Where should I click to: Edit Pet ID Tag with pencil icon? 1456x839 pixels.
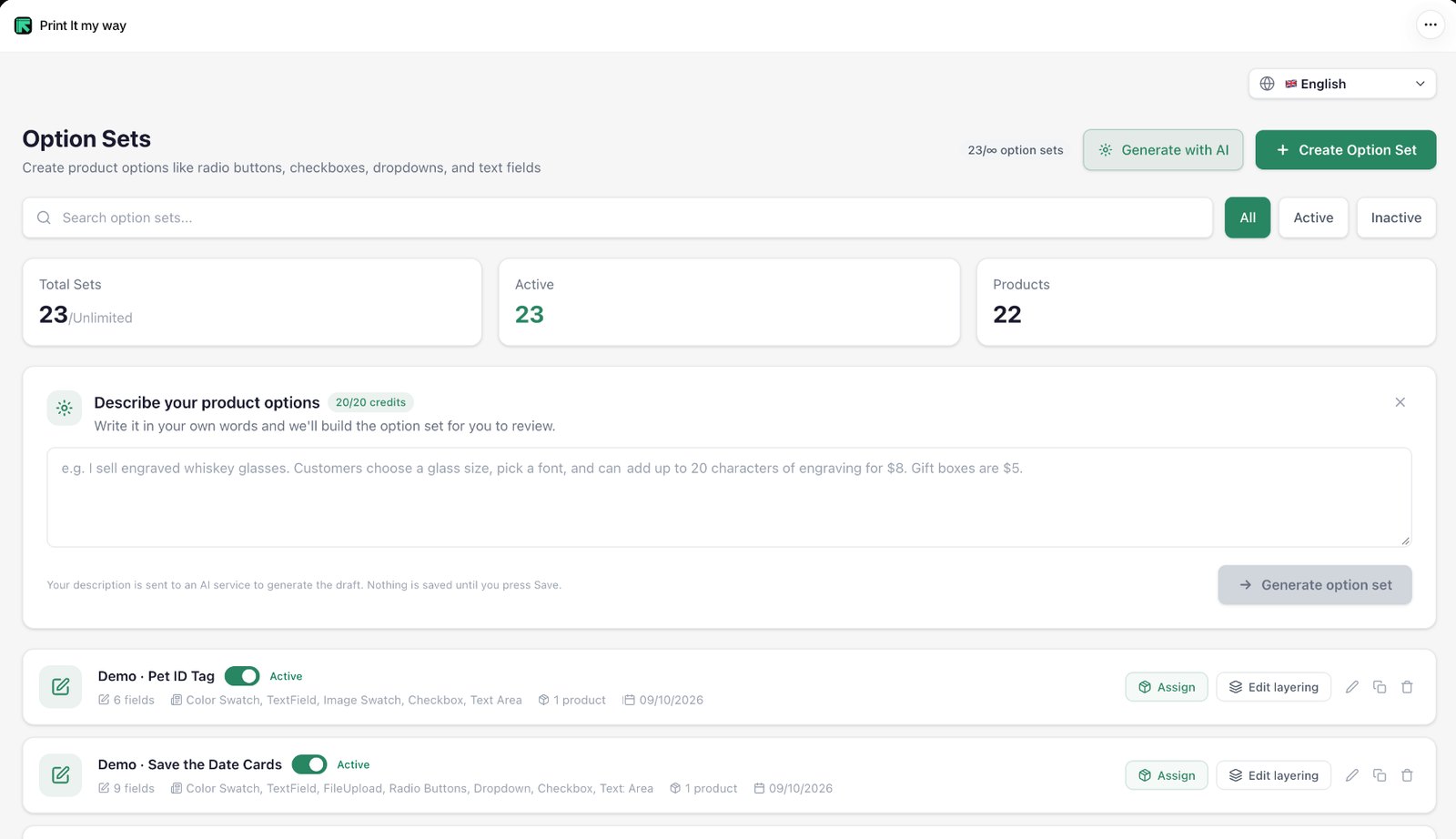(1352, 687)
